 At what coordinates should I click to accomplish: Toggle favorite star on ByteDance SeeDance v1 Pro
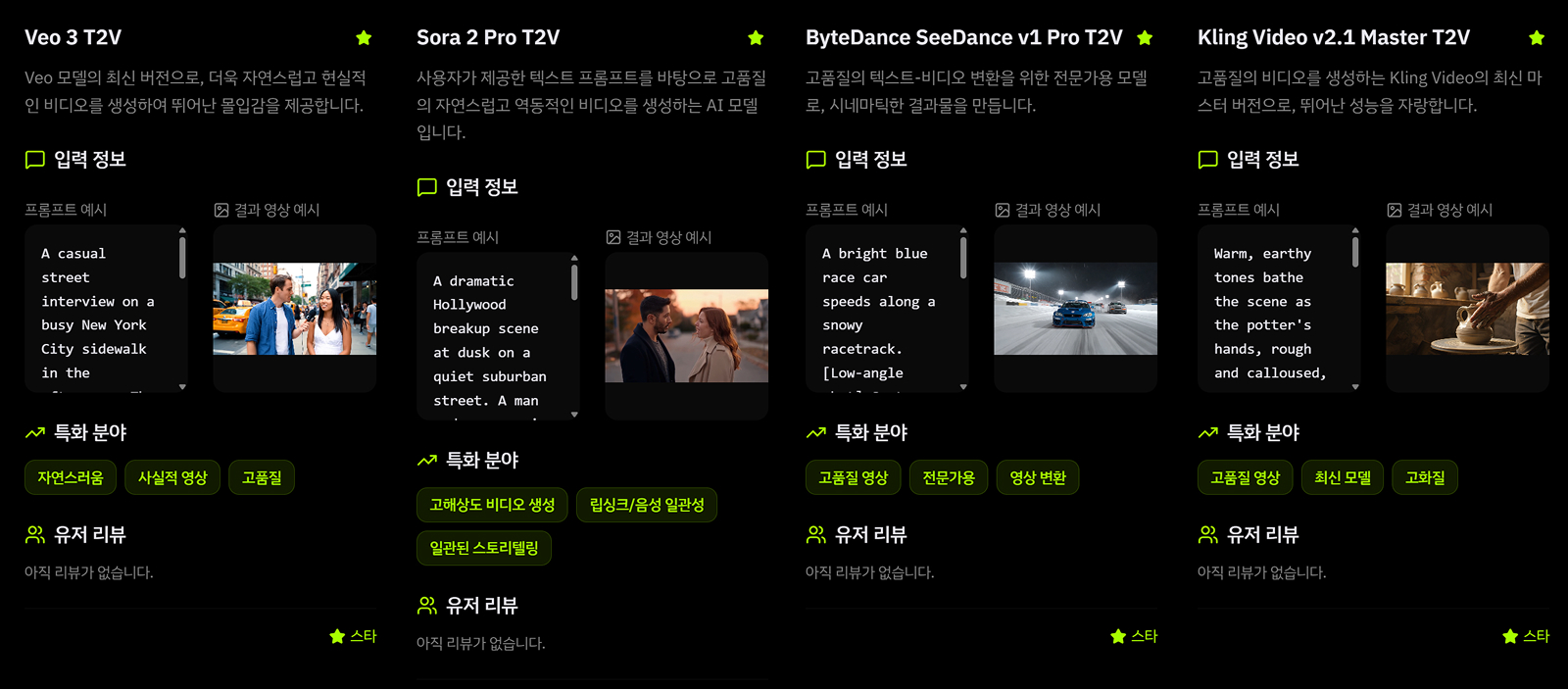tap(1145, 38)
